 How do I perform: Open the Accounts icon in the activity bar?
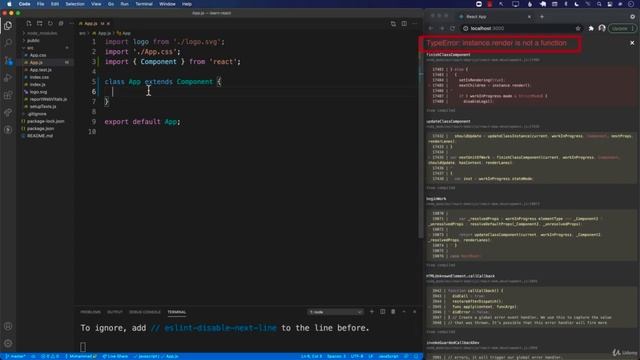pyautogui.click(x=8, y=326)
